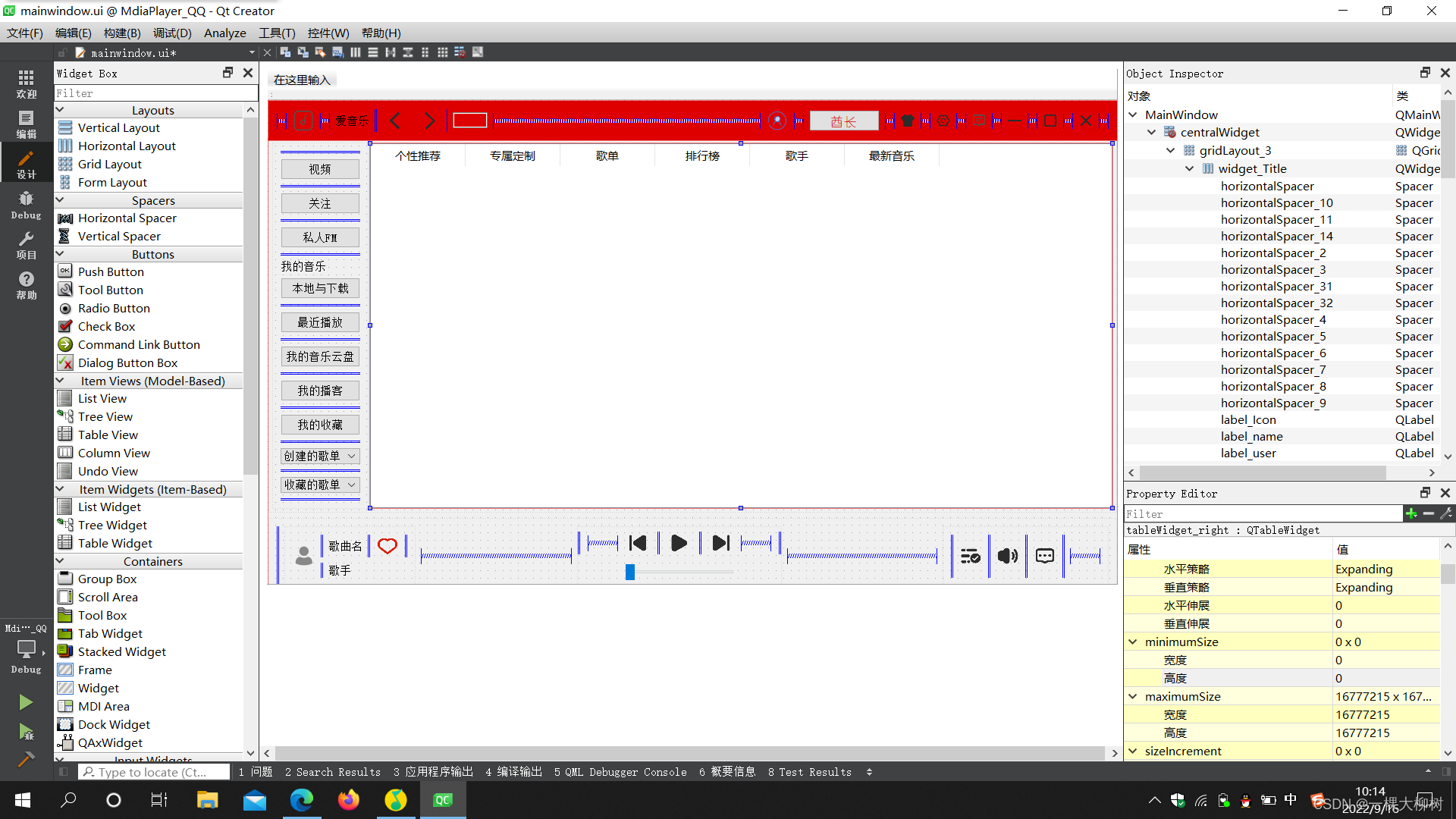
Task: Collapse the minimumSize group in Property Editor
Action: pos(1132,642)
